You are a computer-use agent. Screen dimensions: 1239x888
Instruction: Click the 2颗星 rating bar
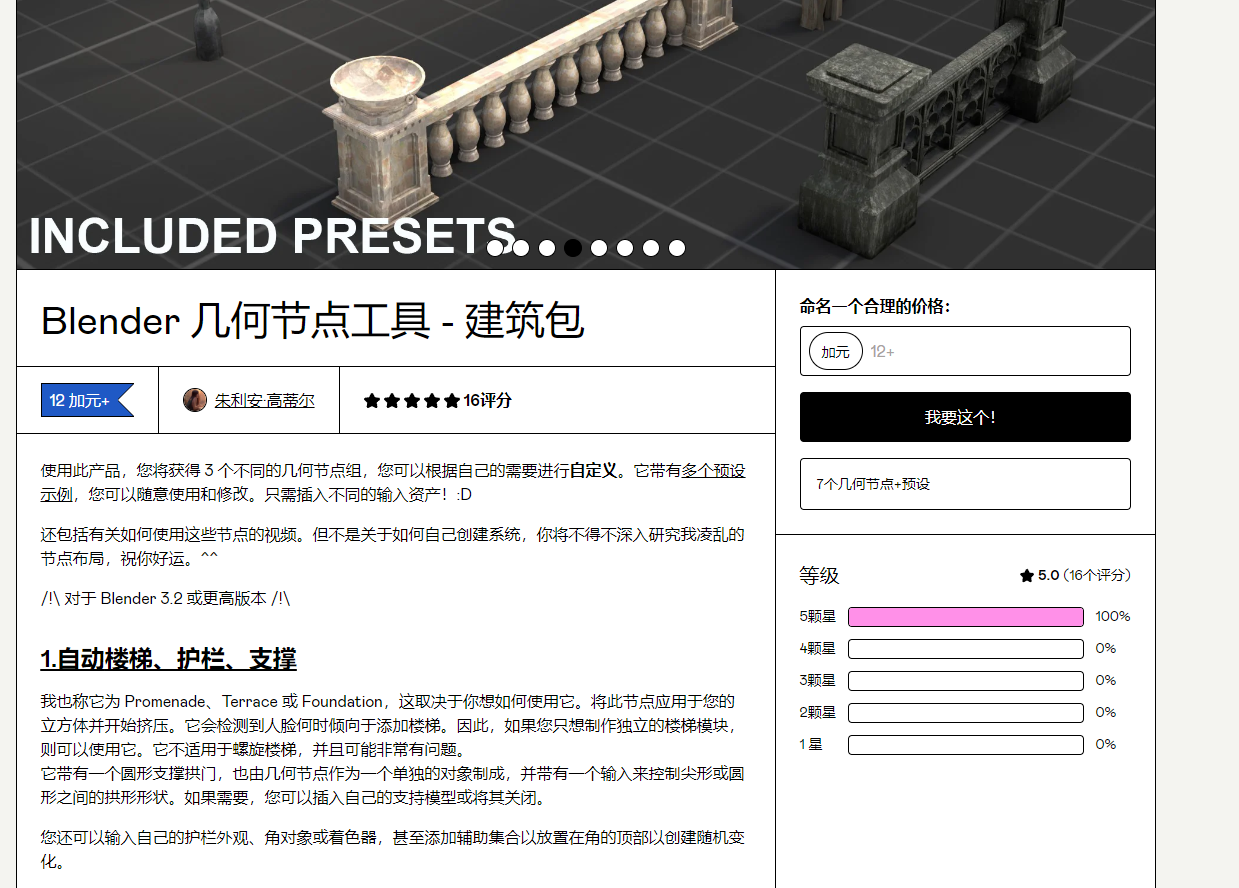coord(966,713)
